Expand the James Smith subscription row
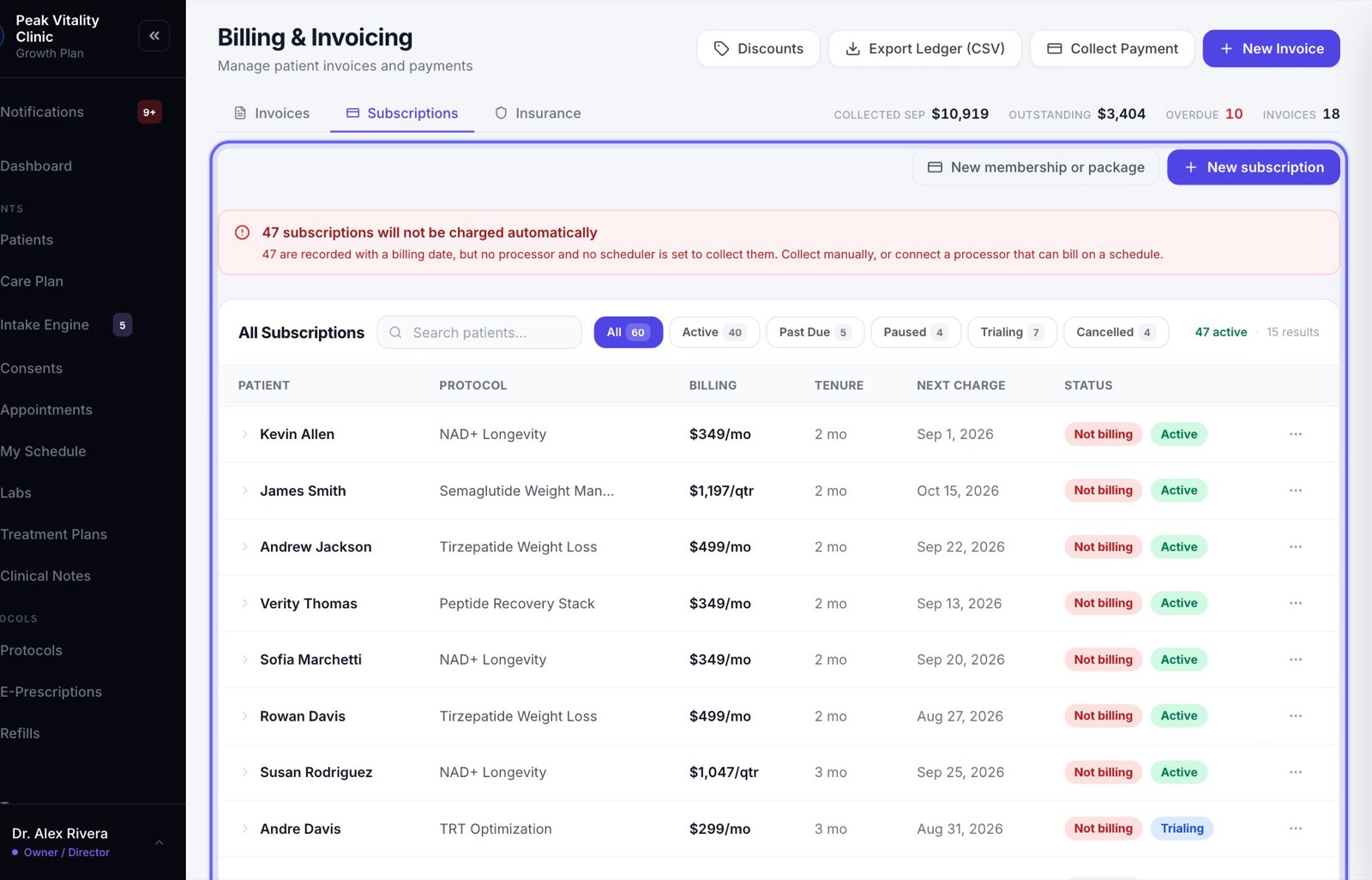 (244, 491)
